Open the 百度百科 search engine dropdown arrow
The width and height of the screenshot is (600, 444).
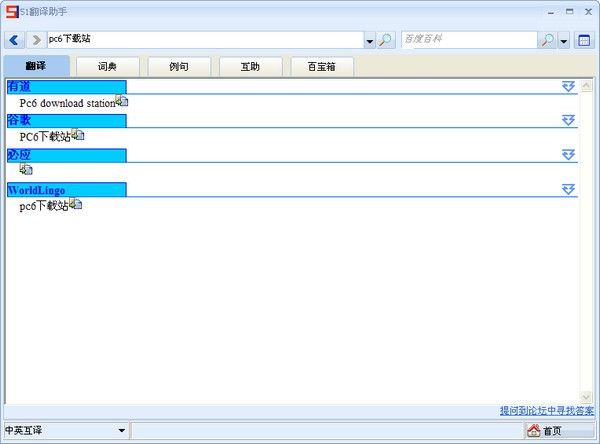point(564,41)
